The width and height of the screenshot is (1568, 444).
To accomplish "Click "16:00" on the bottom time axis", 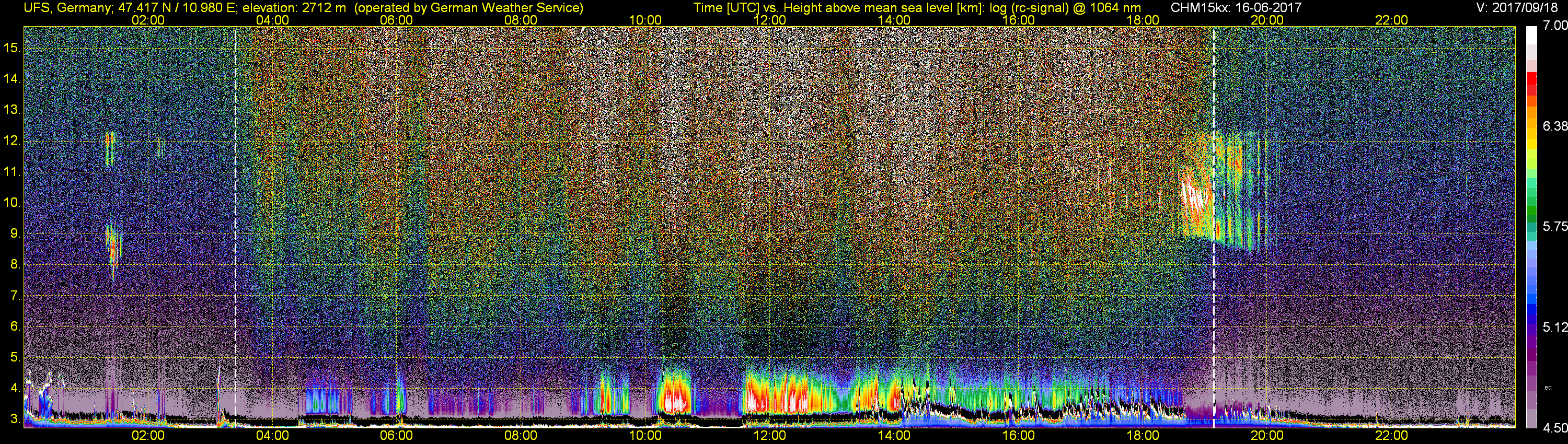I will point(1019,436).
